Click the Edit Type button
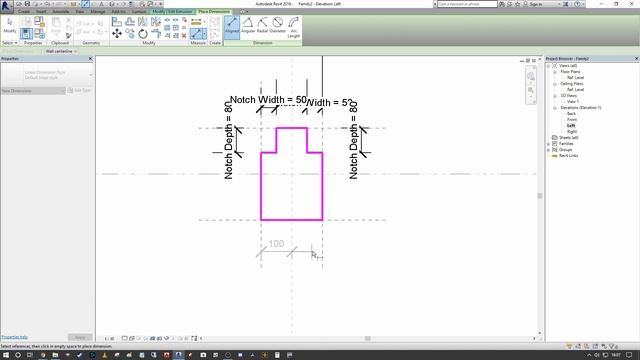 [x=79, y=91]
